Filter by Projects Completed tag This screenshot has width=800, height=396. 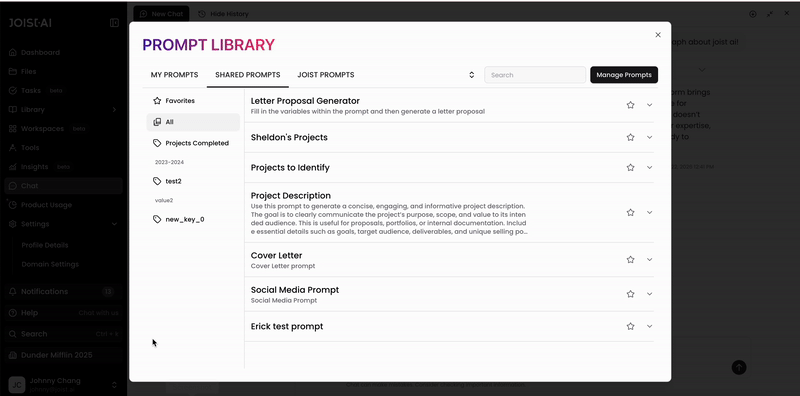point(193,143)
